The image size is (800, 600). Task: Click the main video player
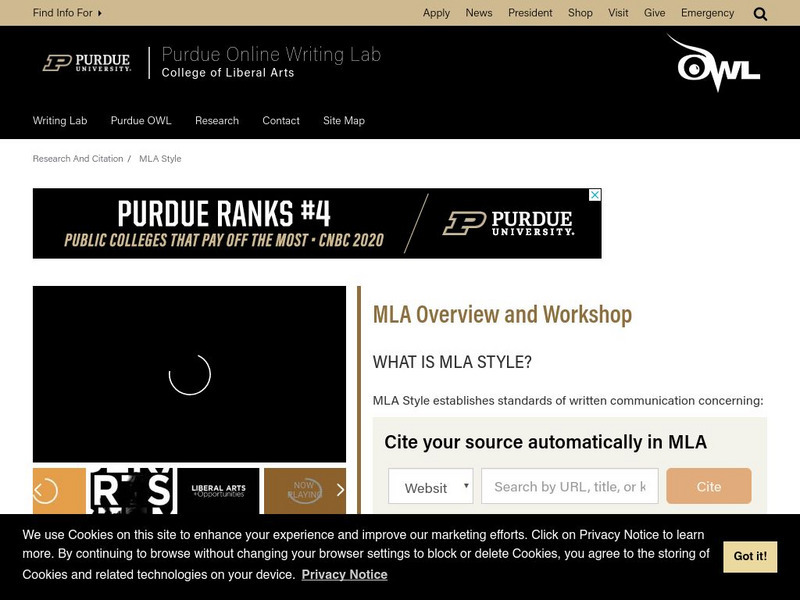tap(189, 374)
